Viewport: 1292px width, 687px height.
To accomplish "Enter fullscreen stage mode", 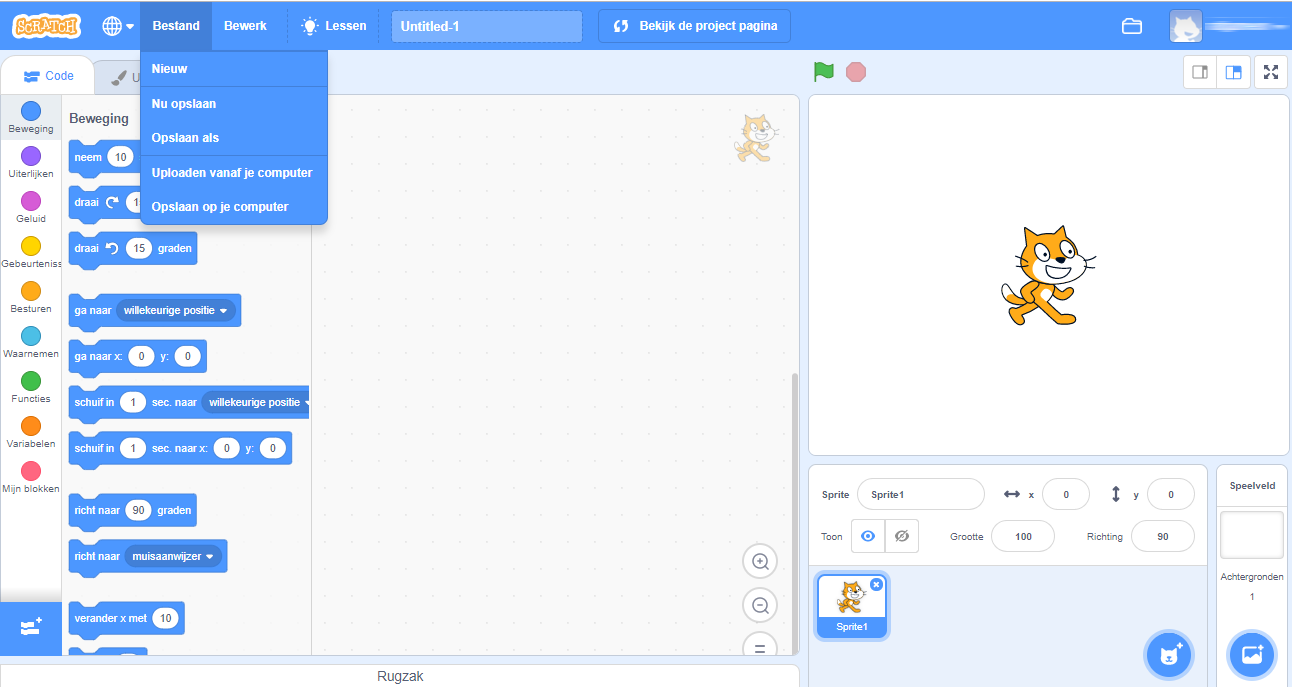I will [1270, 72].
